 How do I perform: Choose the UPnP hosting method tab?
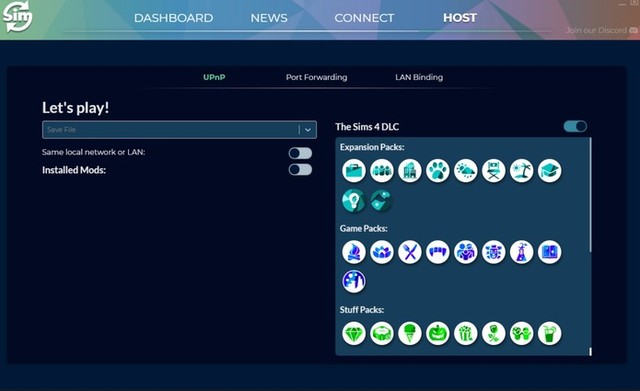(x=214, y=77)
